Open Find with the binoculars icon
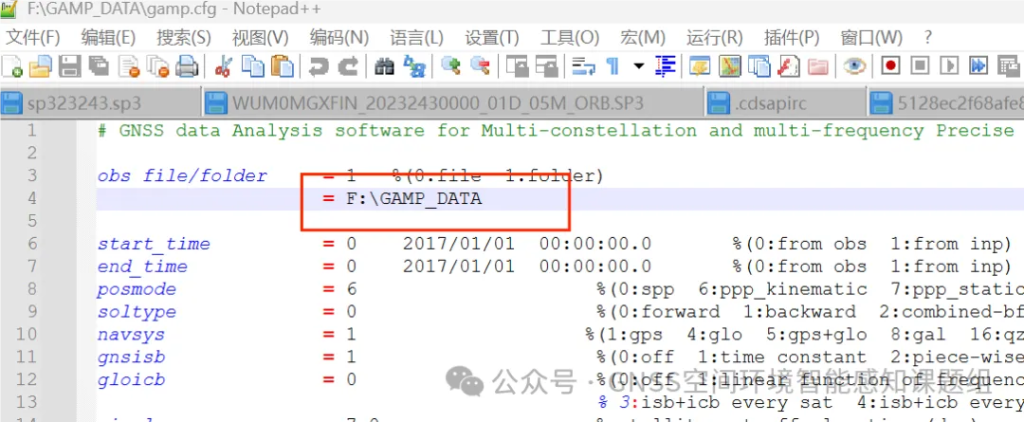This screenshot has width=1024, height=422. pyautogui.click(x=384, y=67)
